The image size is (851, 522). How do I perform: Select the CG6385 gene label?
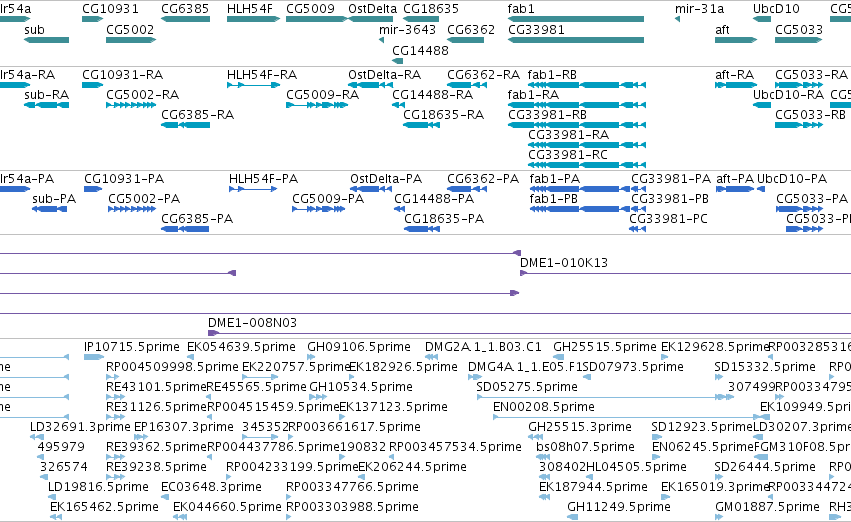[185, 9]
